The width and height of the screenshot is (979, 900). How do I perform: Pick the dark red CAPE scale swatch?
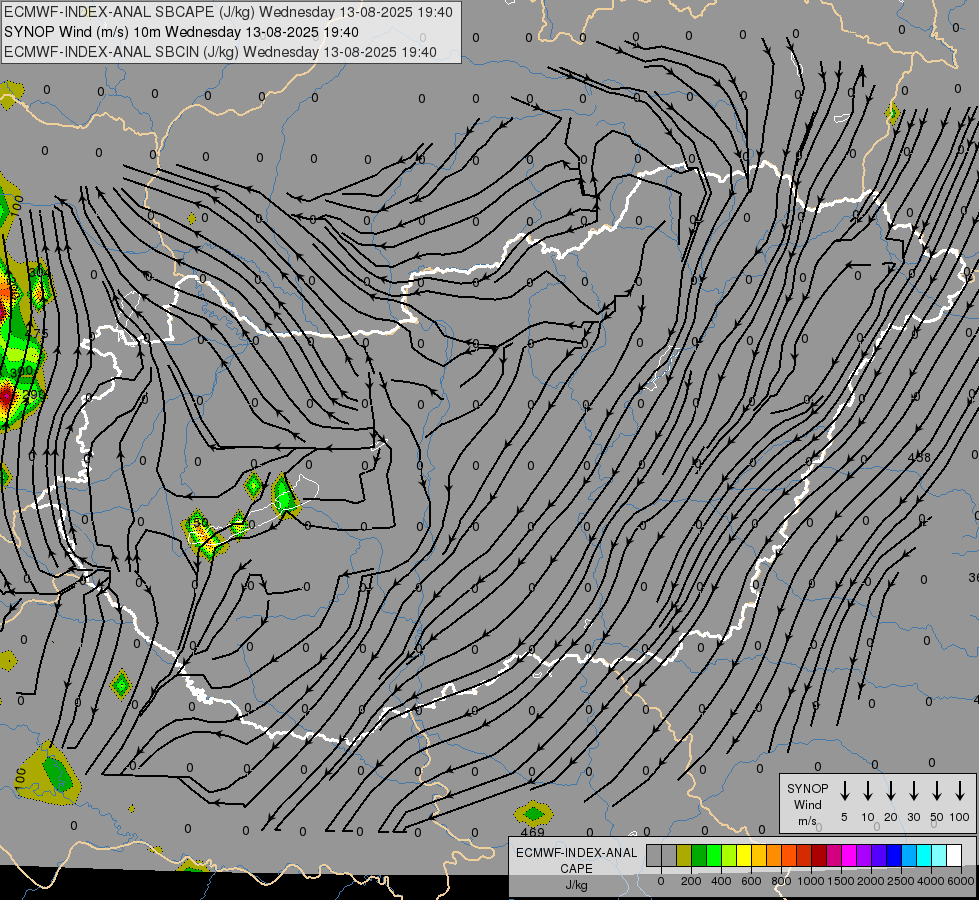click(x=819, y=856)
